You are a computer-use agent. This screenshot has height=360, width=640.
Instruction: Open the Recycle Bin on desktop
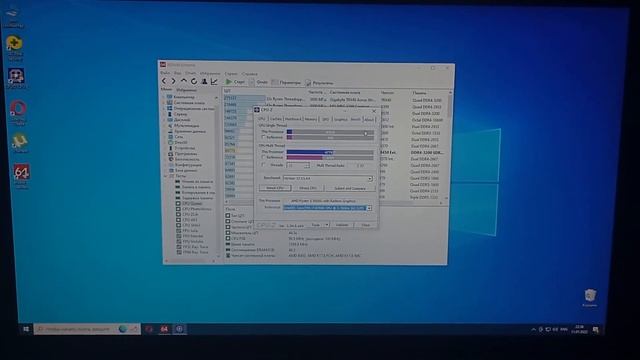click(x=590, y=298)
